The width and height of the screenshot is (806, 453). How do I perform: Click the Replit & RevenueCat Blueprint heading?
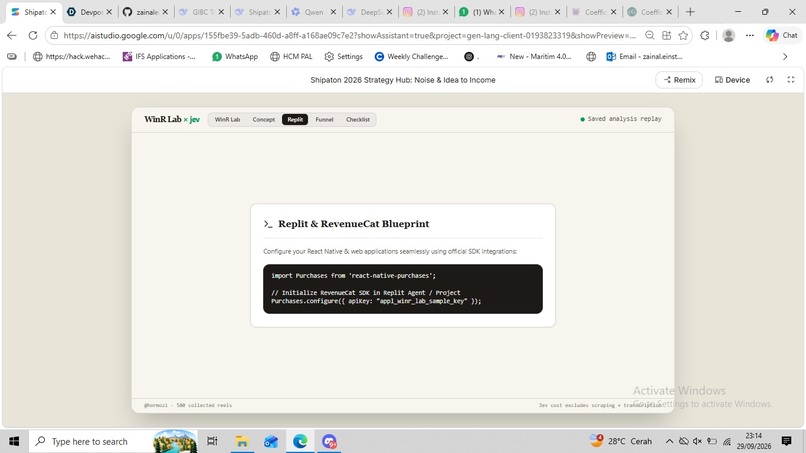(354, 224)
